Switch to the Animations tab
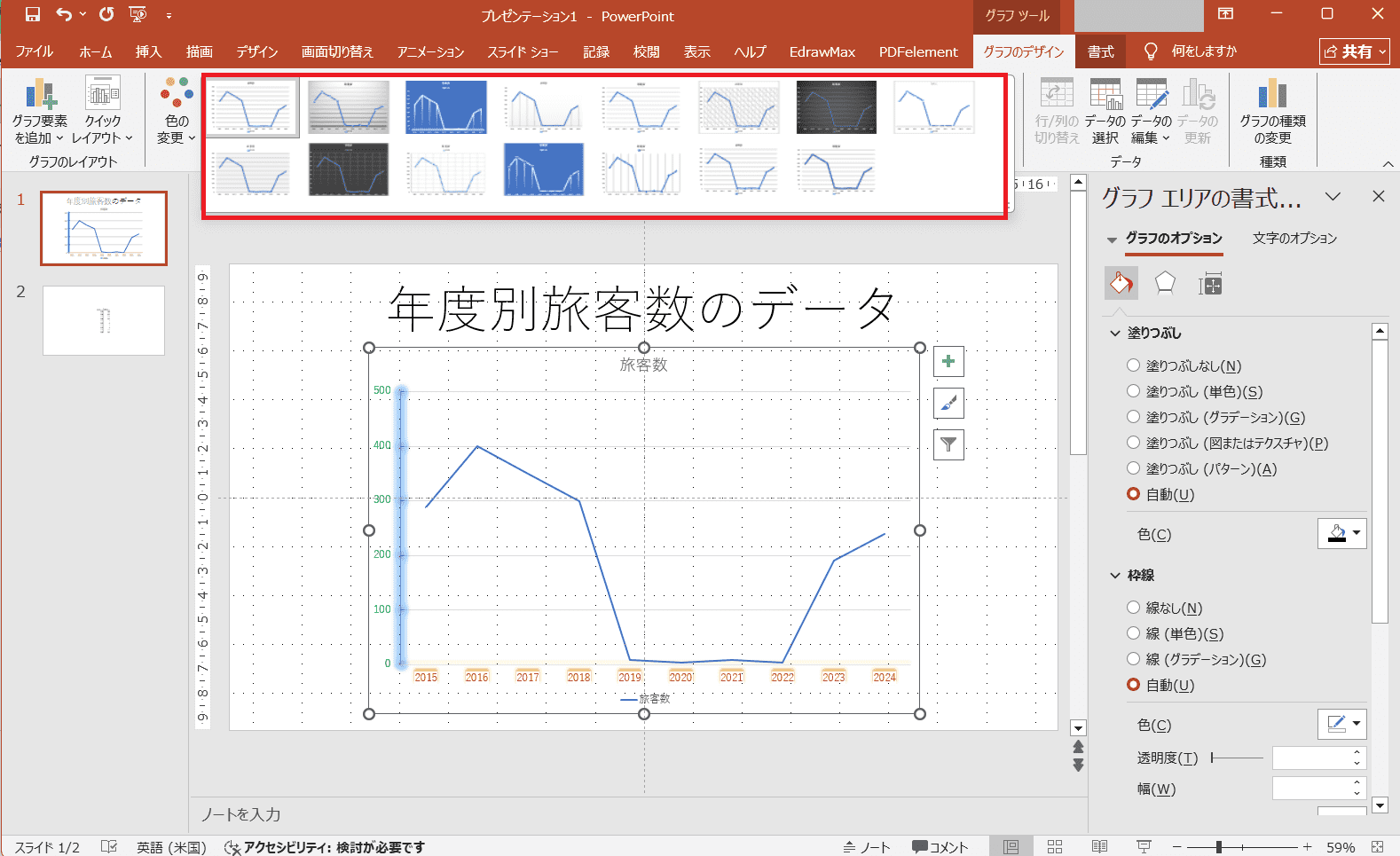The width and height of the screenshot is (1400, 856). [430, 51]
